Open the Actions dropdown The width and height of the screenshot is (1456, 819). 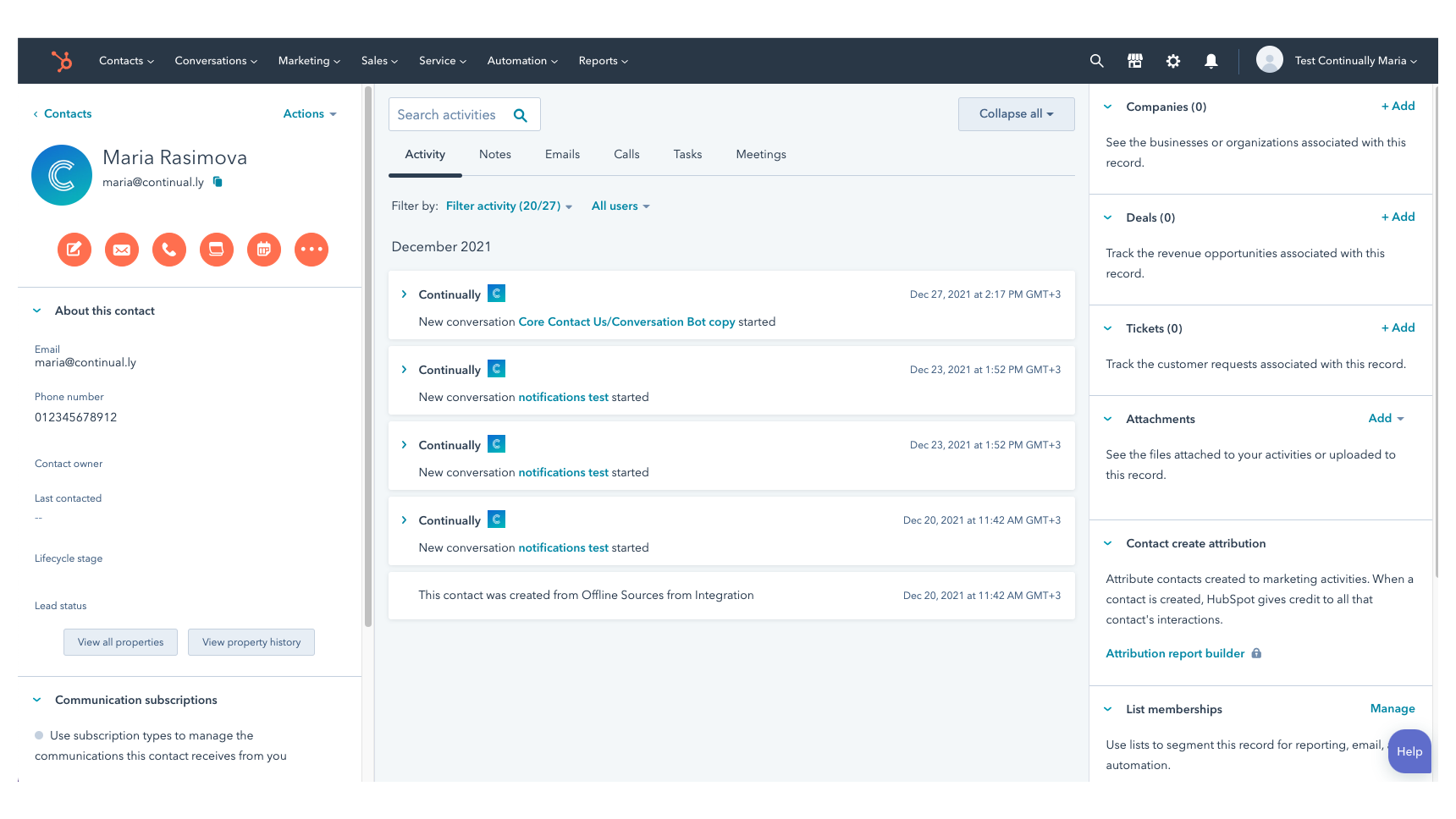pyautogui.click(x=309, y=113)
